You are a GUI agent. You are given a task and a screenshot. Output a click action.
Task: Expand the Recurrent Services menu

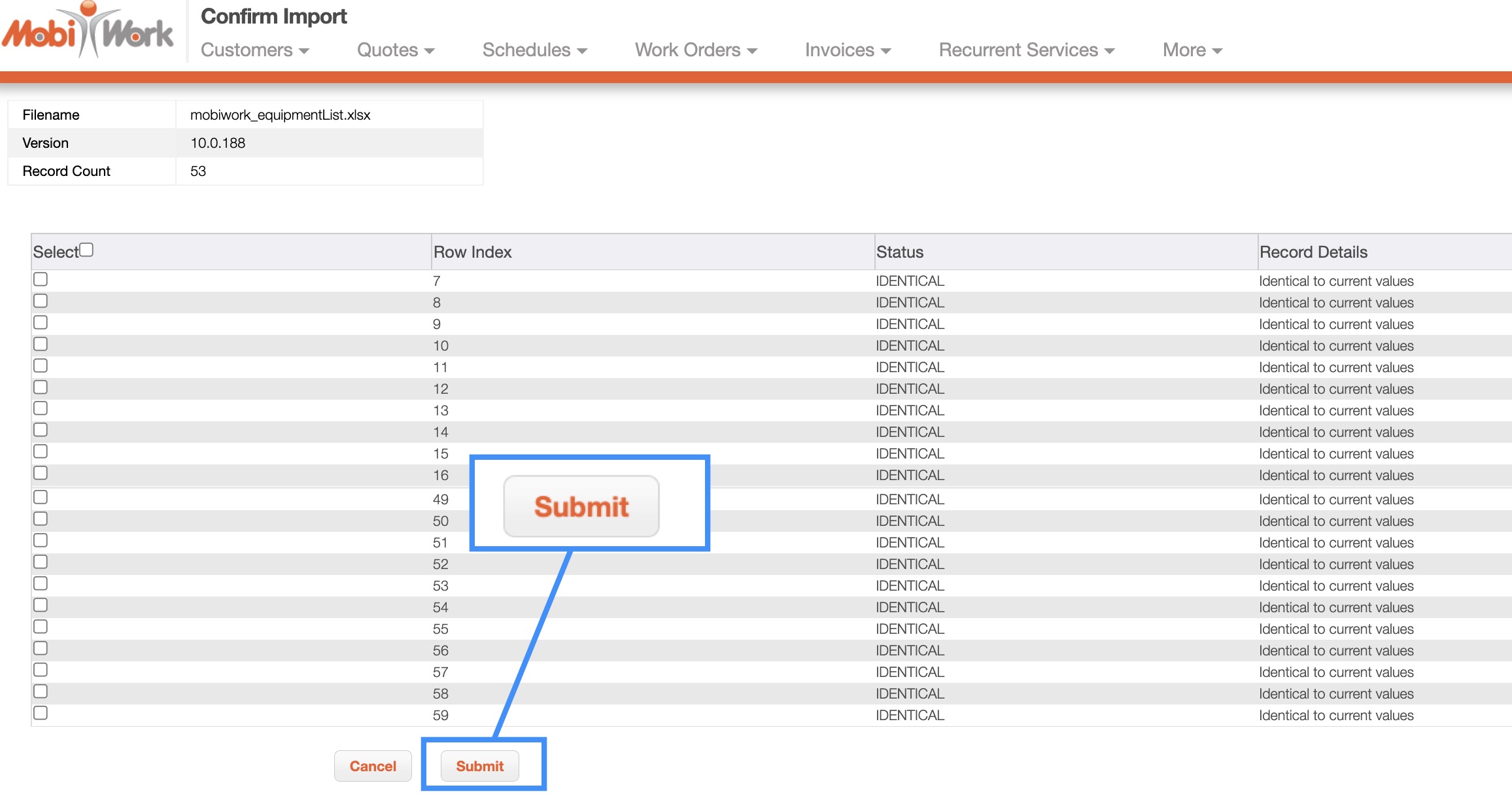click(x=1026, y=50)
